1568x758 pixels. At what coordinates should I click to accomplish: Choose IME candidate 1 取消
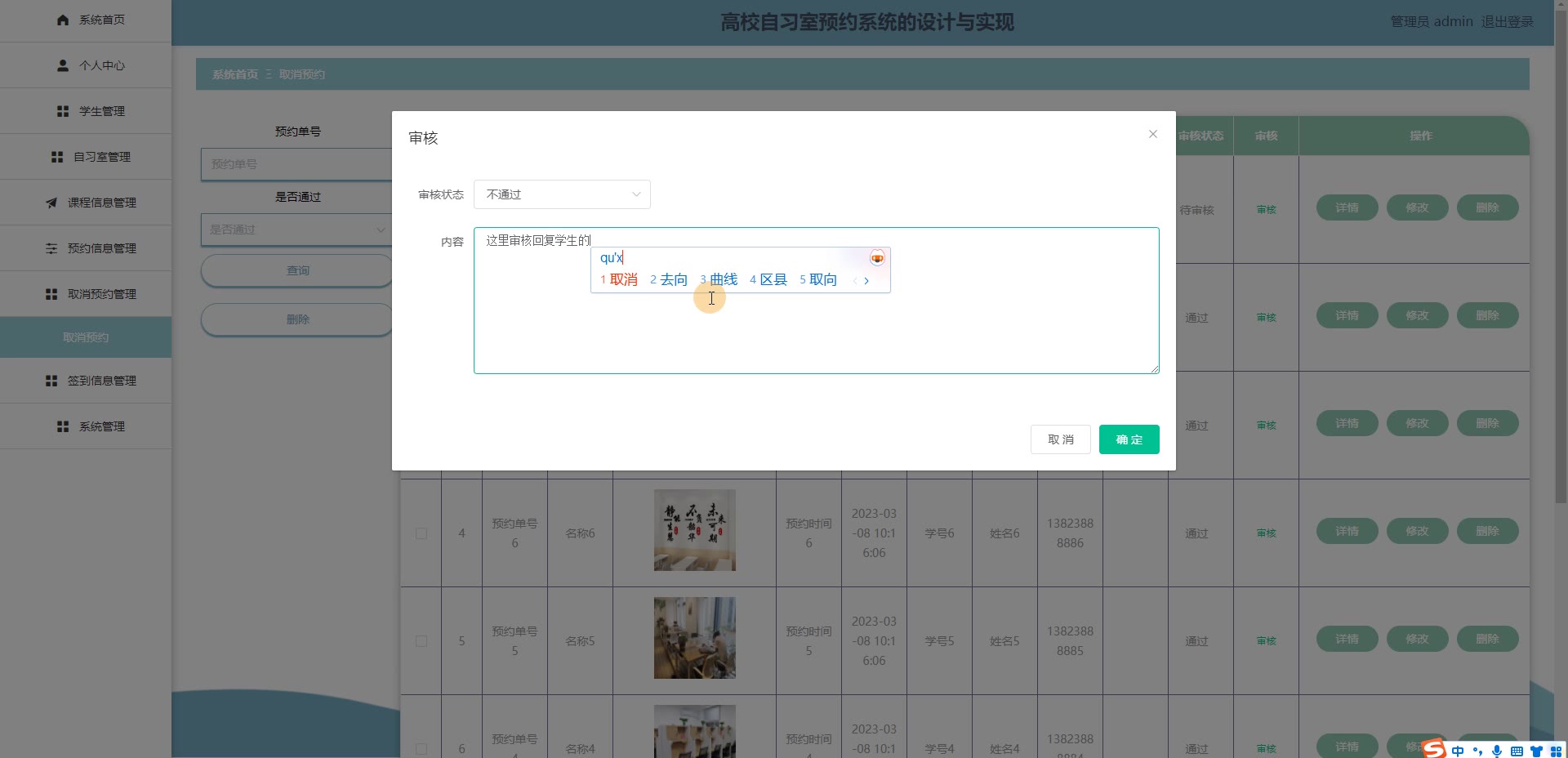(619, 280)
